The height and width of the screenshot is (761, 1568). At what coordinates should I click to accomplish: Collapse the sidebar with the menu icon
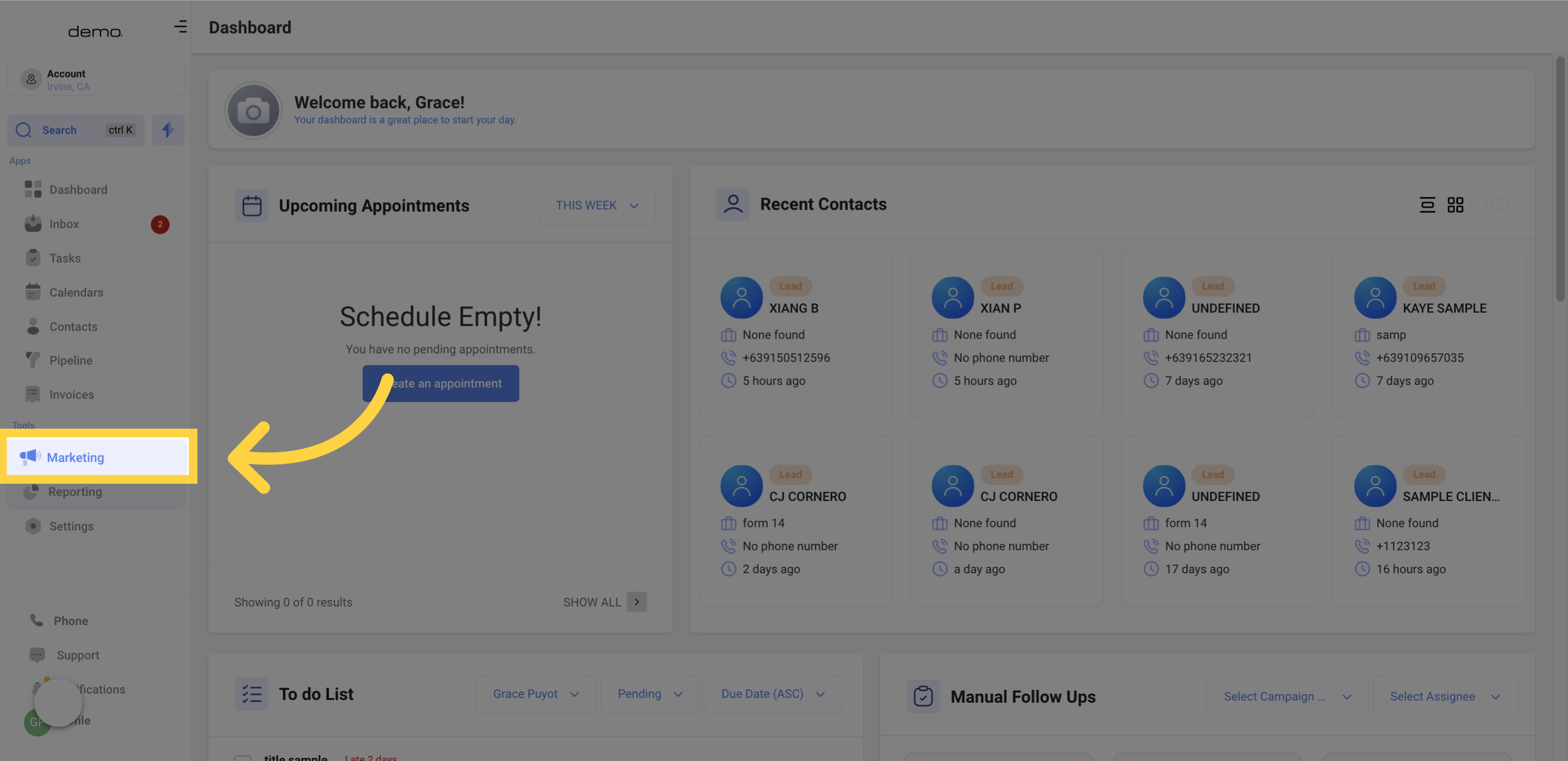tap(180, 27)
